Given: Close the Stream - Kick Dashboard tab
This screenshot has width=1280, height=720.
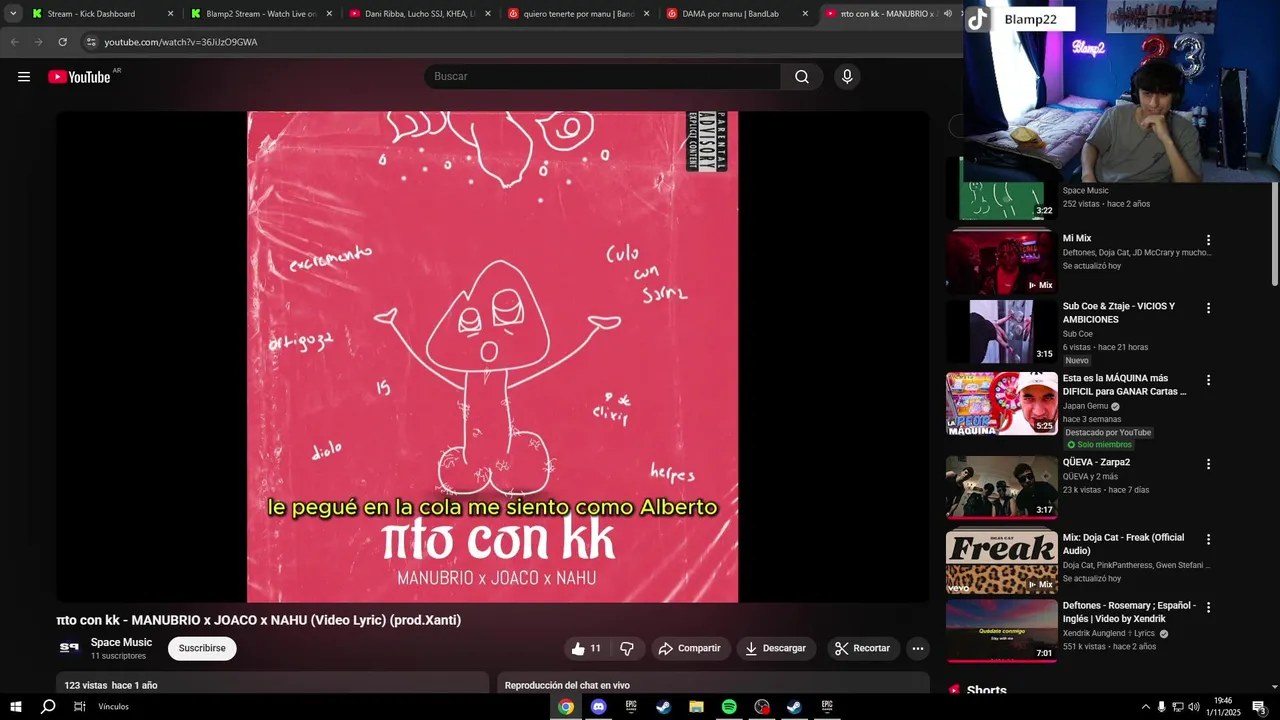Looking at the screenshot, I should 170,14.
